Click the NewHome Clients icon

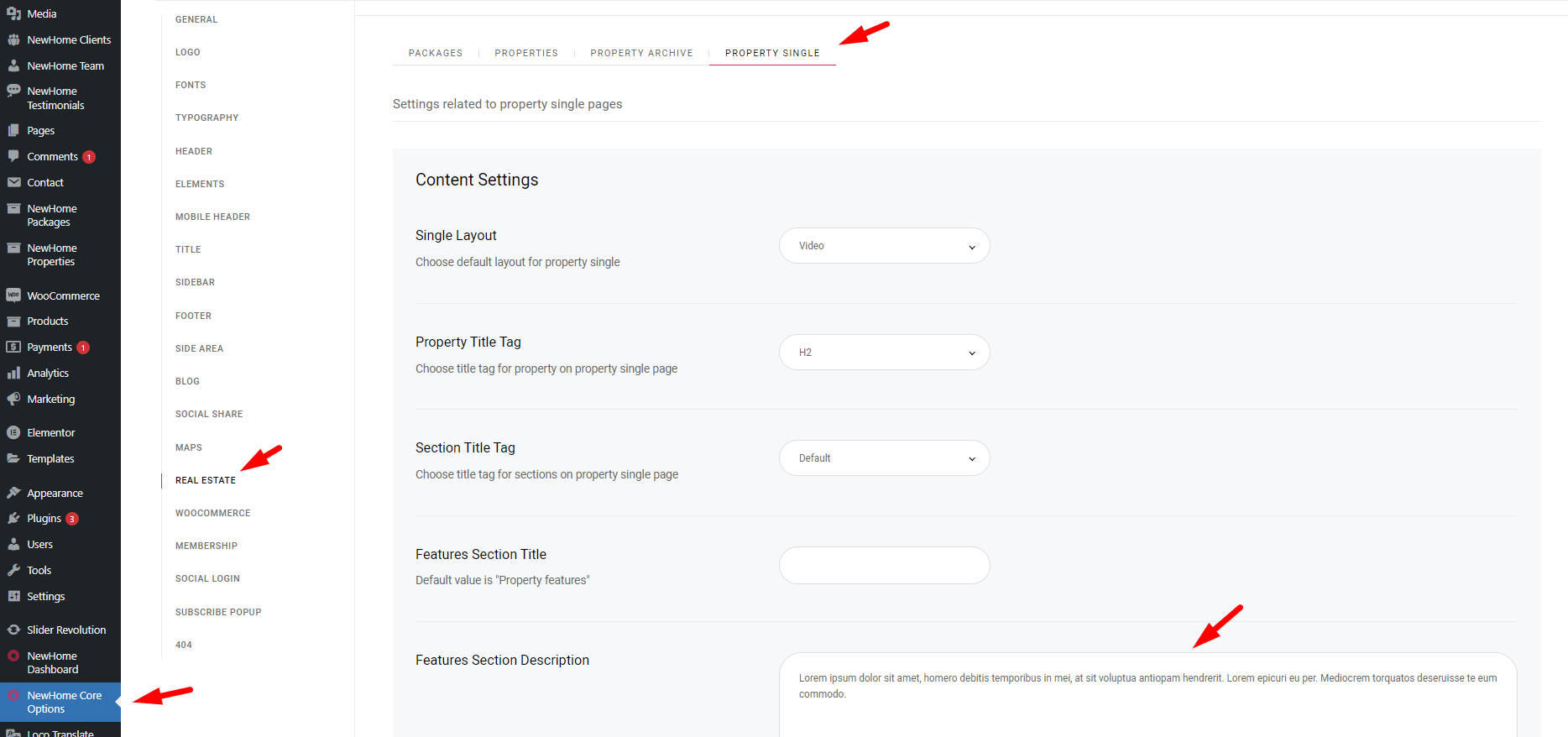13,39
